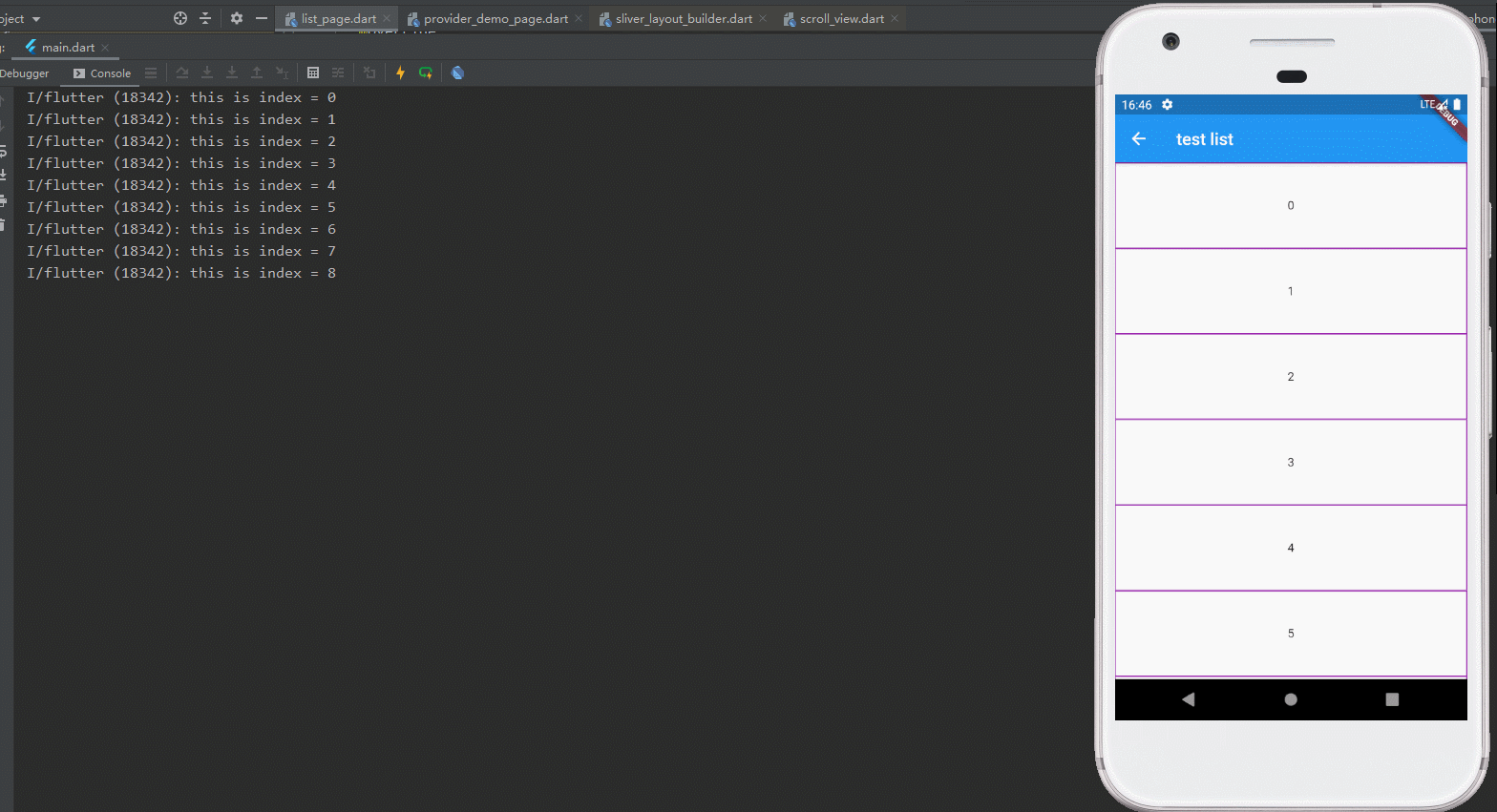
Task: Collapse all in the project panel
Action: pyautogui.click(x=205, y=18)
